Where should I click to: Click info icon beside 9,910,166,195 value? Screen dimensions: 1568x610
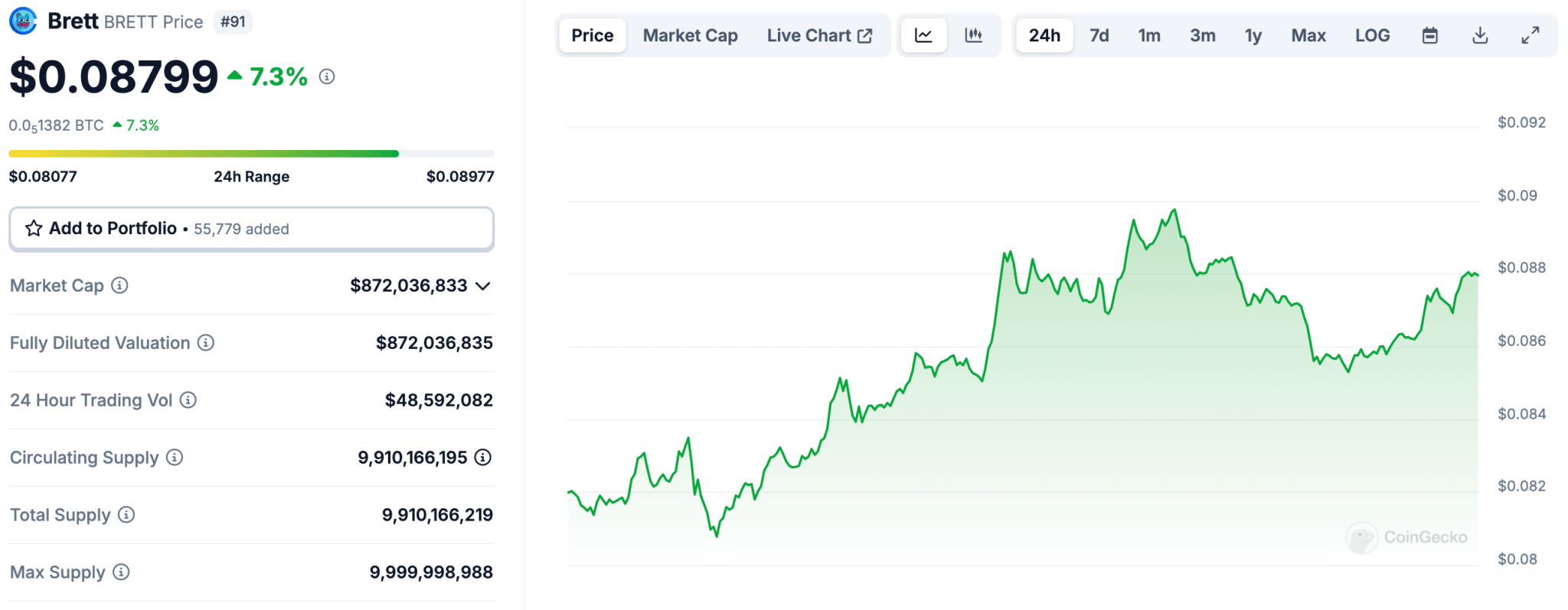(483, 458)
